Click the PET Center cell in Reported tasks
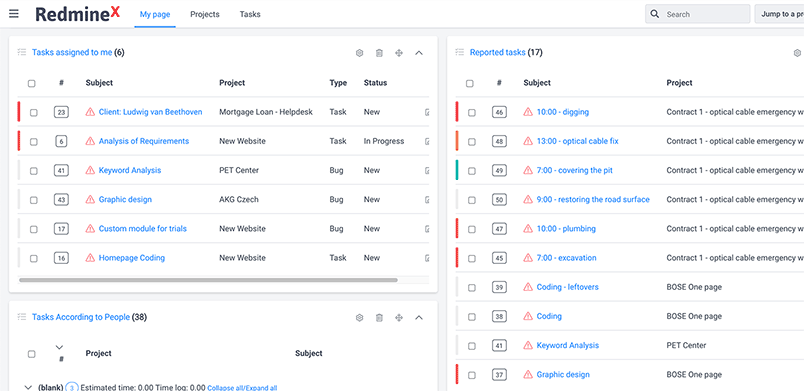 point(686,345)
